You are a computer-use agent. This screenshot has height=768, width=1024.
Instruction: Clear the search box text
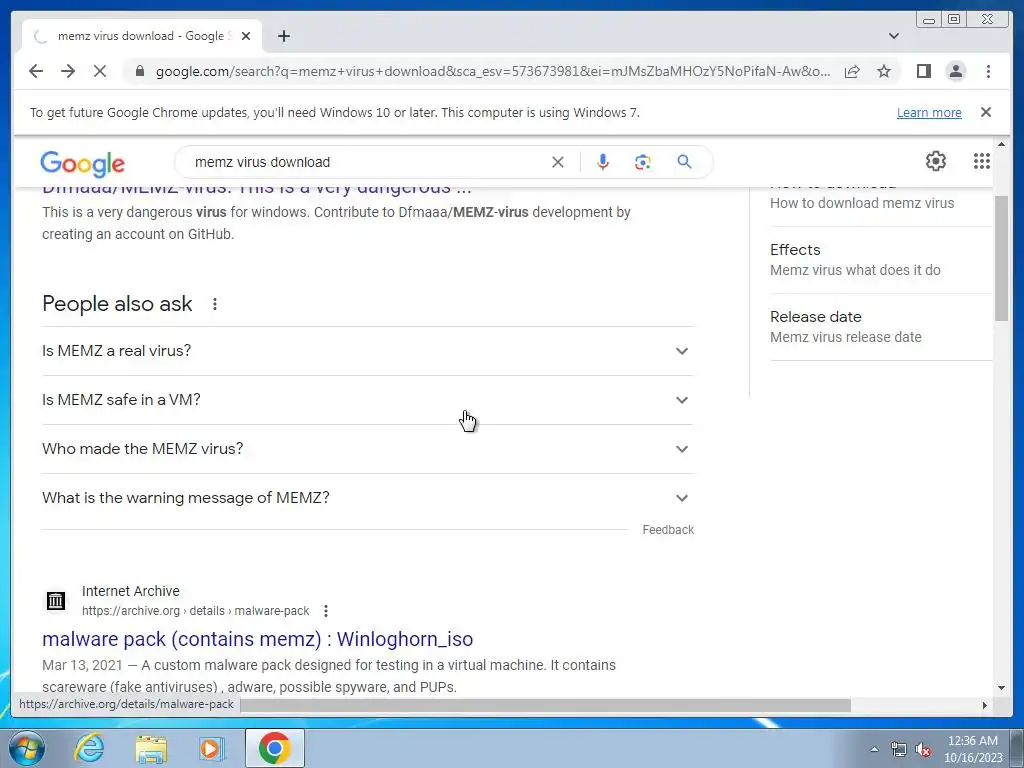click(558, 162)
